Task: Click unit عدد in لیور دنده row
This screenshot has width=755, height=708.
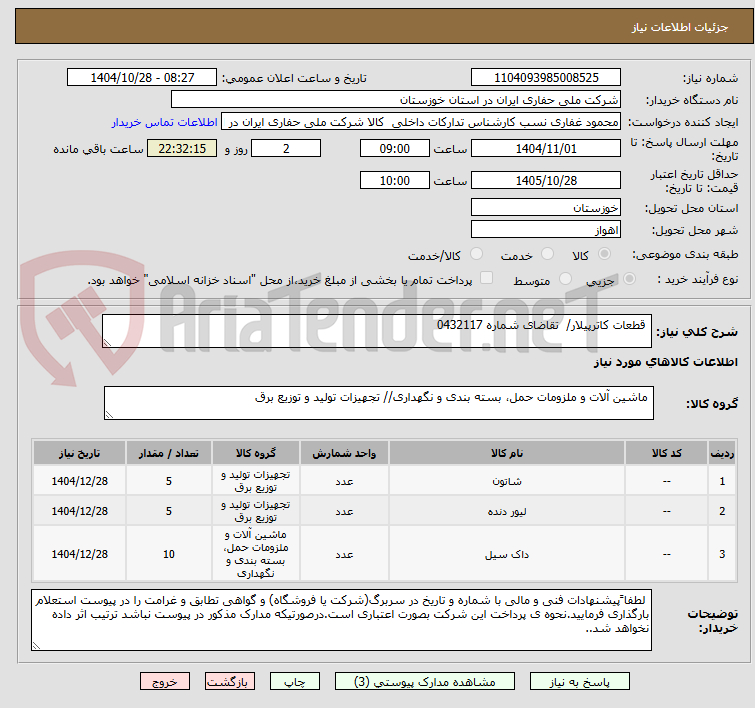Action: pyautogui.click(x=344, y=511)
